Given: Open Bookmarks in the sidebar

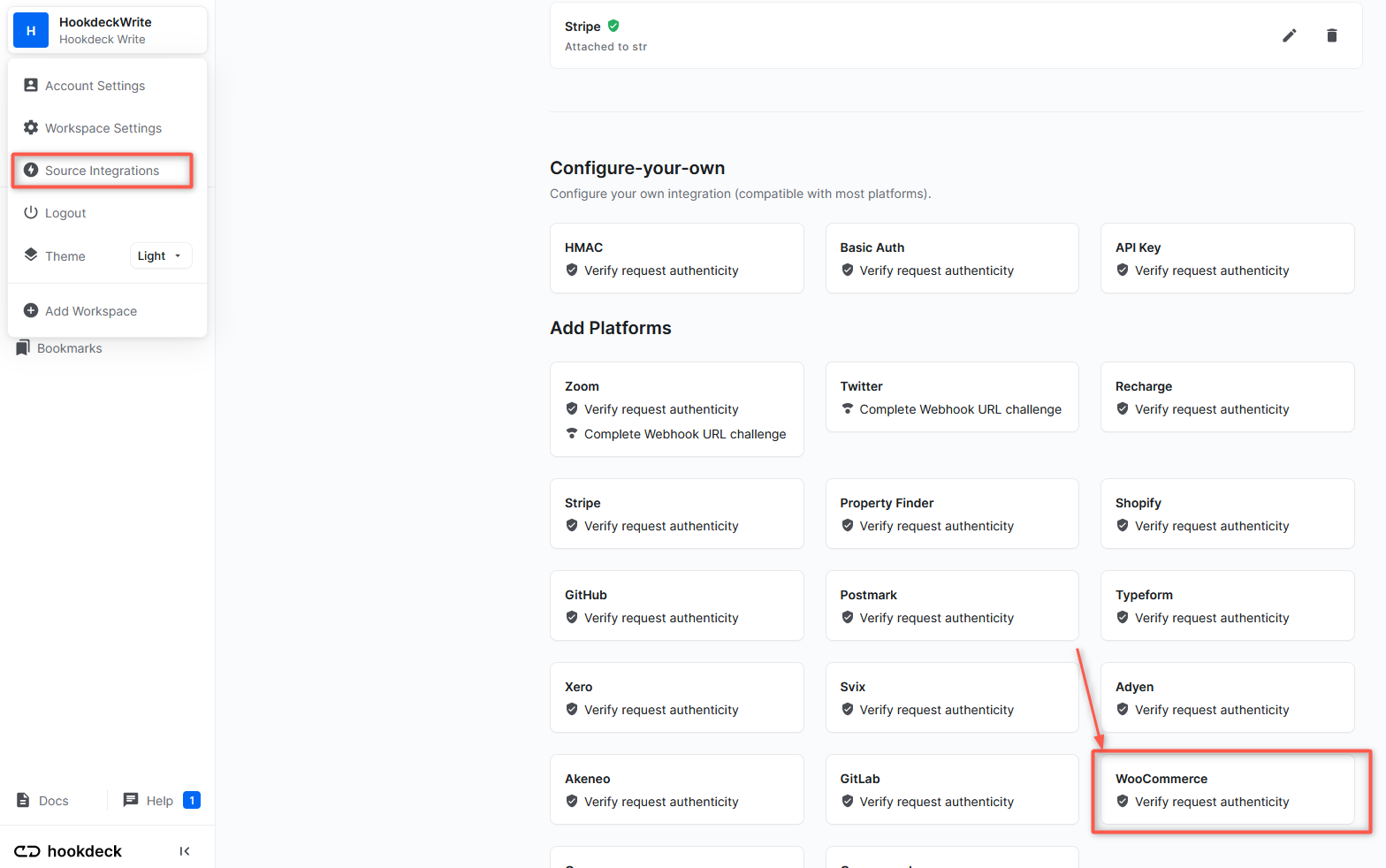Looking at the screenshot, I should click(59, 348).
